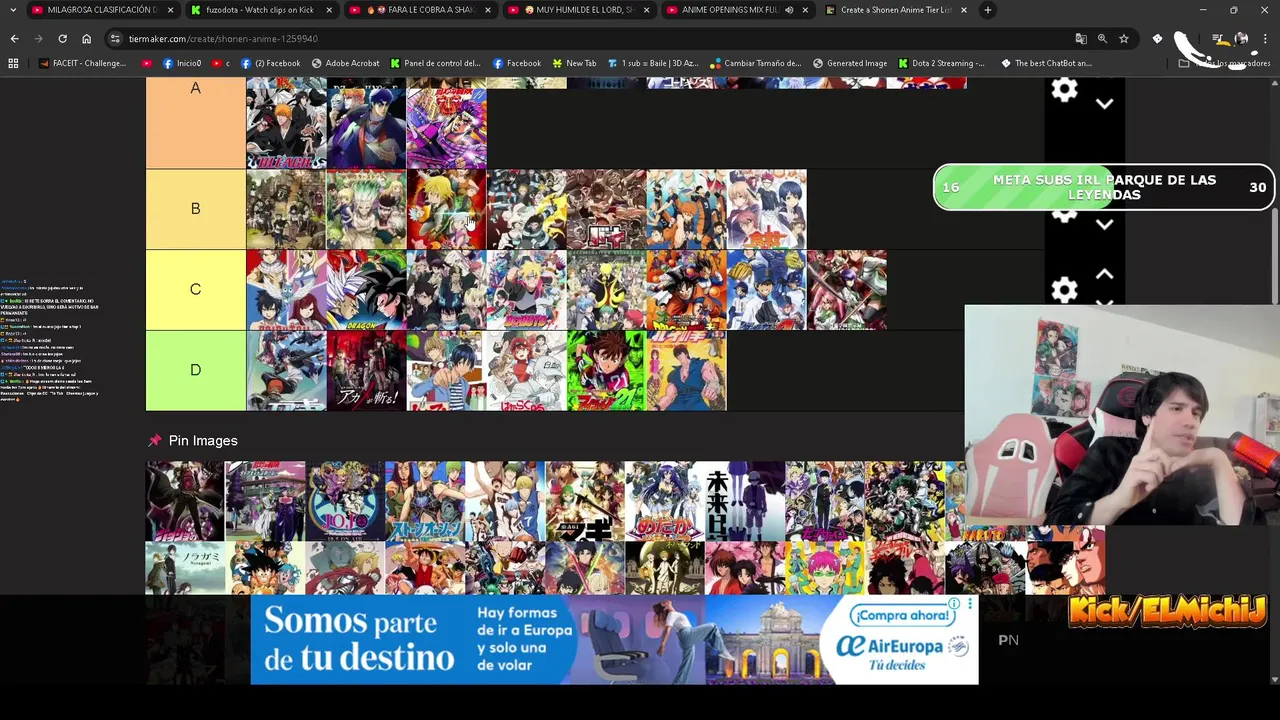
Task: Reload the TierMaker page
Action: click(62, 38)
